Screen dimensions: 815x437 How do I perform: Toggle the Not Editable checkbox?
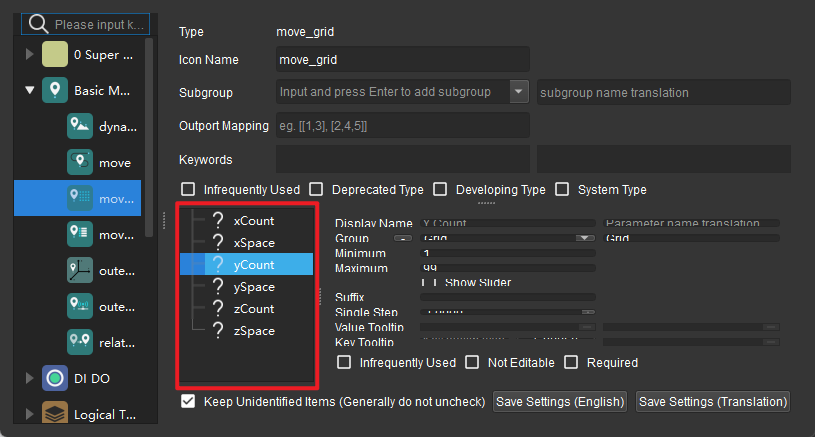pos(473,362)
